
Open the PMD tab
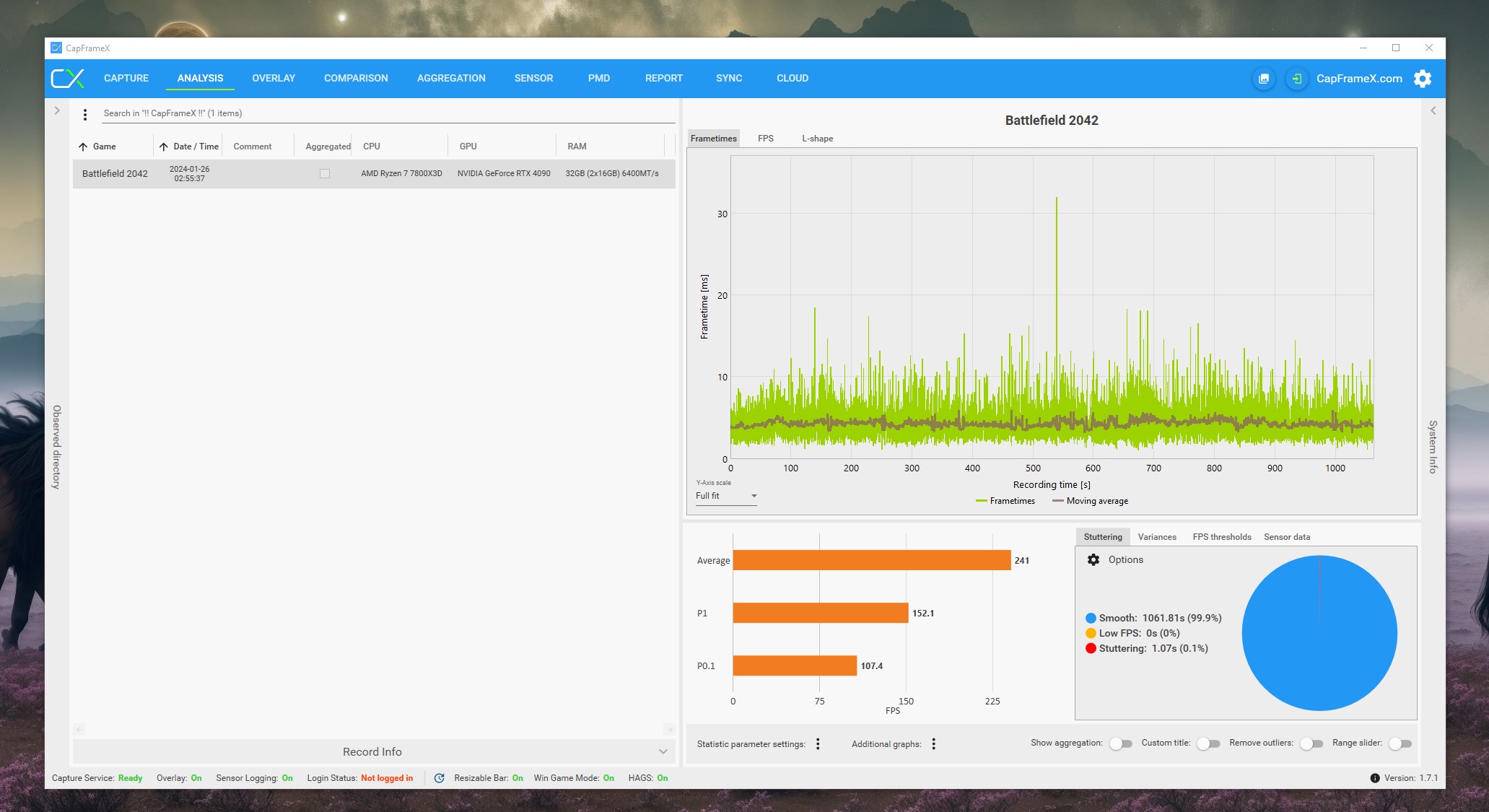[x=599, y=78]
